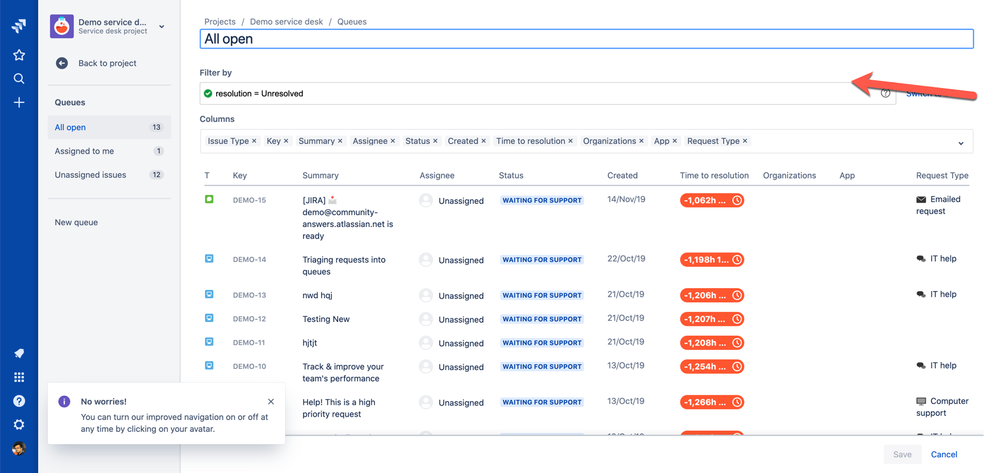Open search using the magnifier icon
The width and height of the screenshot is (998, 473).
[19, 79]
